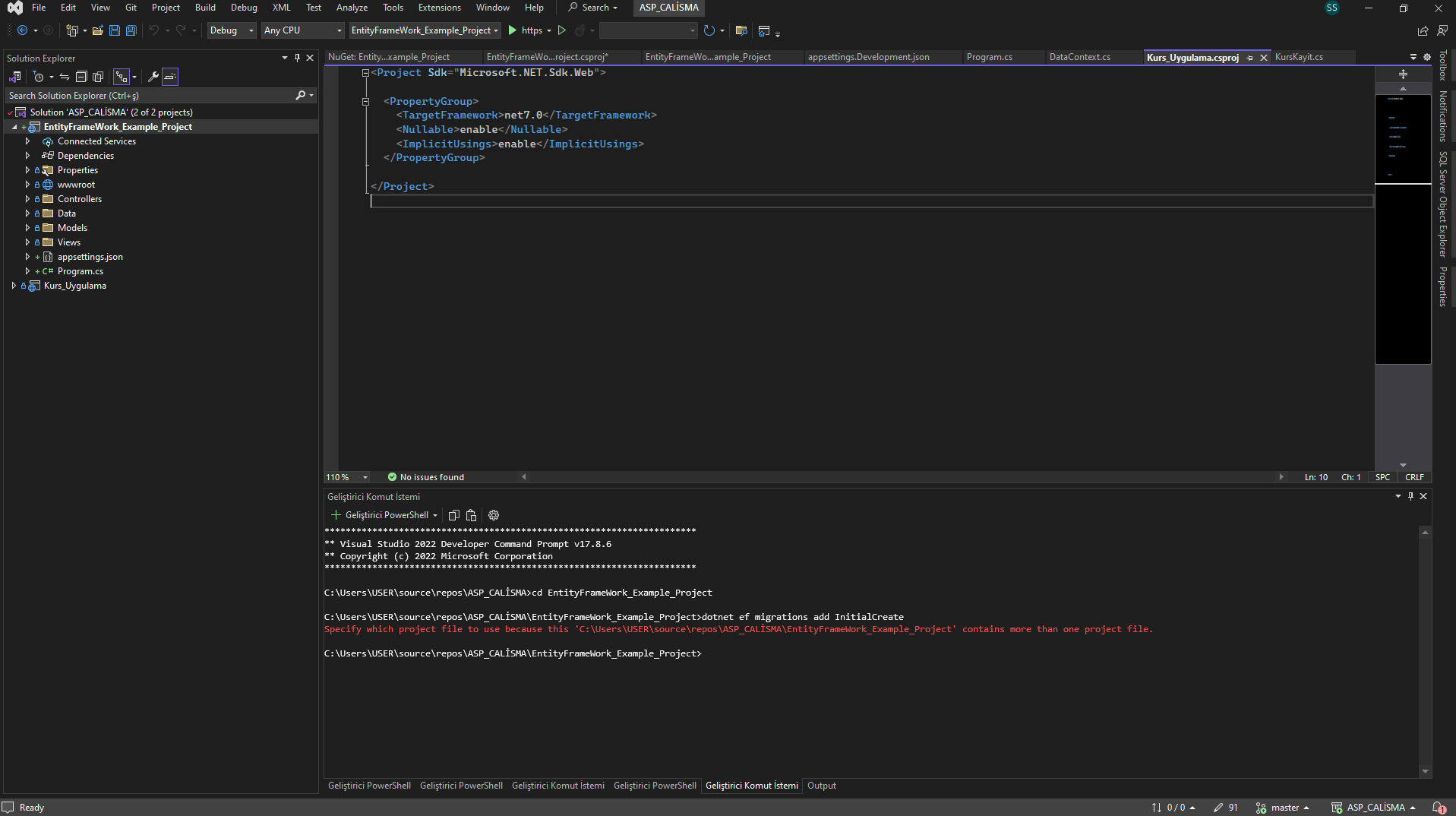Pin the Geliştirici Komut İstemi panel
The image size is (1456, 816).
click(x=1410, y=496)
